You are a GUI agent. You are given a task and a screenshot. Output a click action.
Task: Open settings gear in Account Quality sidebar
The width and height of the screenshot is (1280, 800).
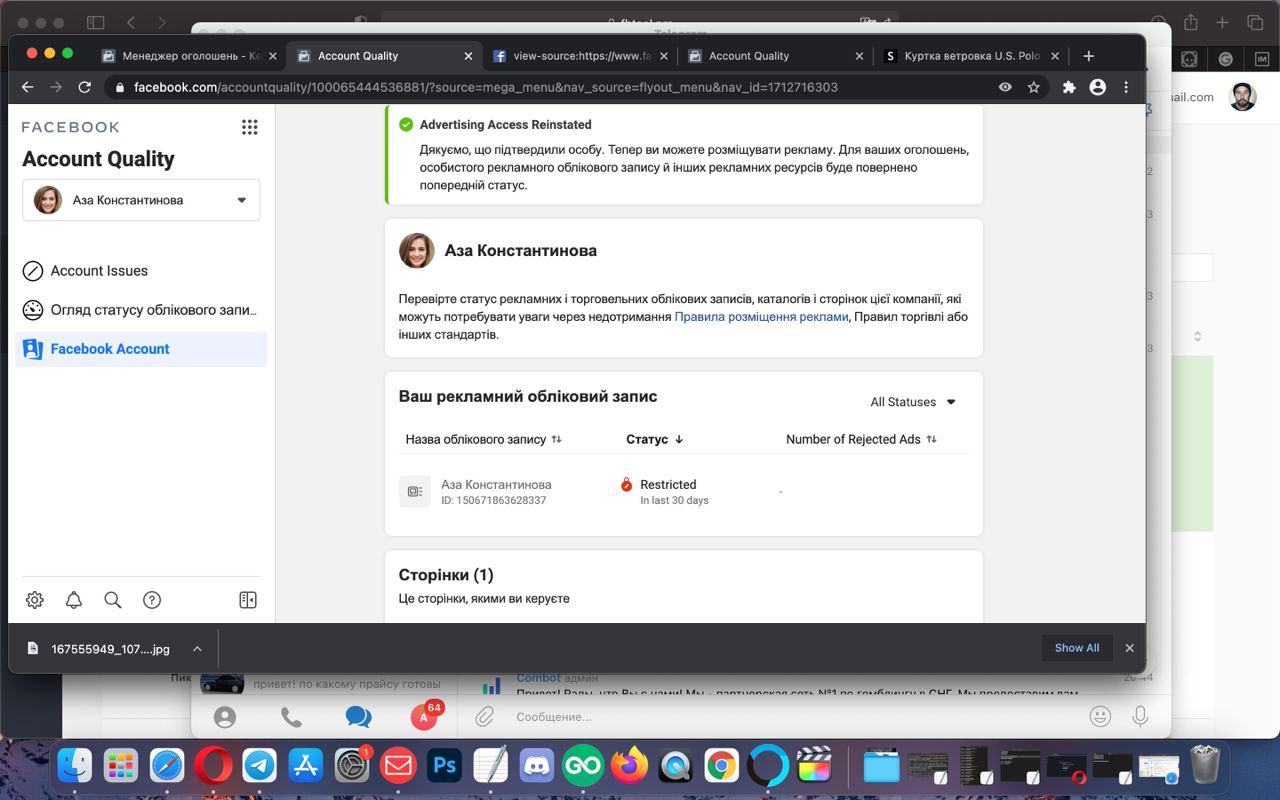click(35, 600)
